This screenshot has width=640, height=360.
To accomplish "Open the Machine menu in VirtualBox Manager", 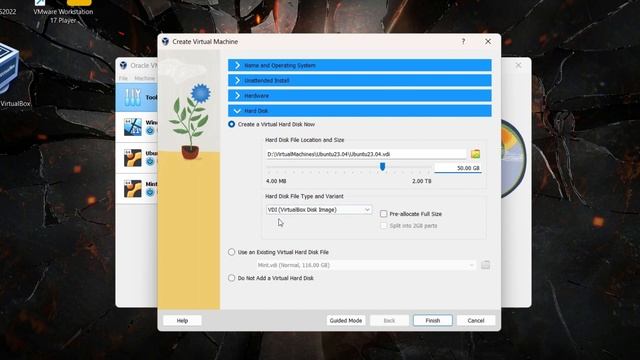I will click(x=144, y=78).
